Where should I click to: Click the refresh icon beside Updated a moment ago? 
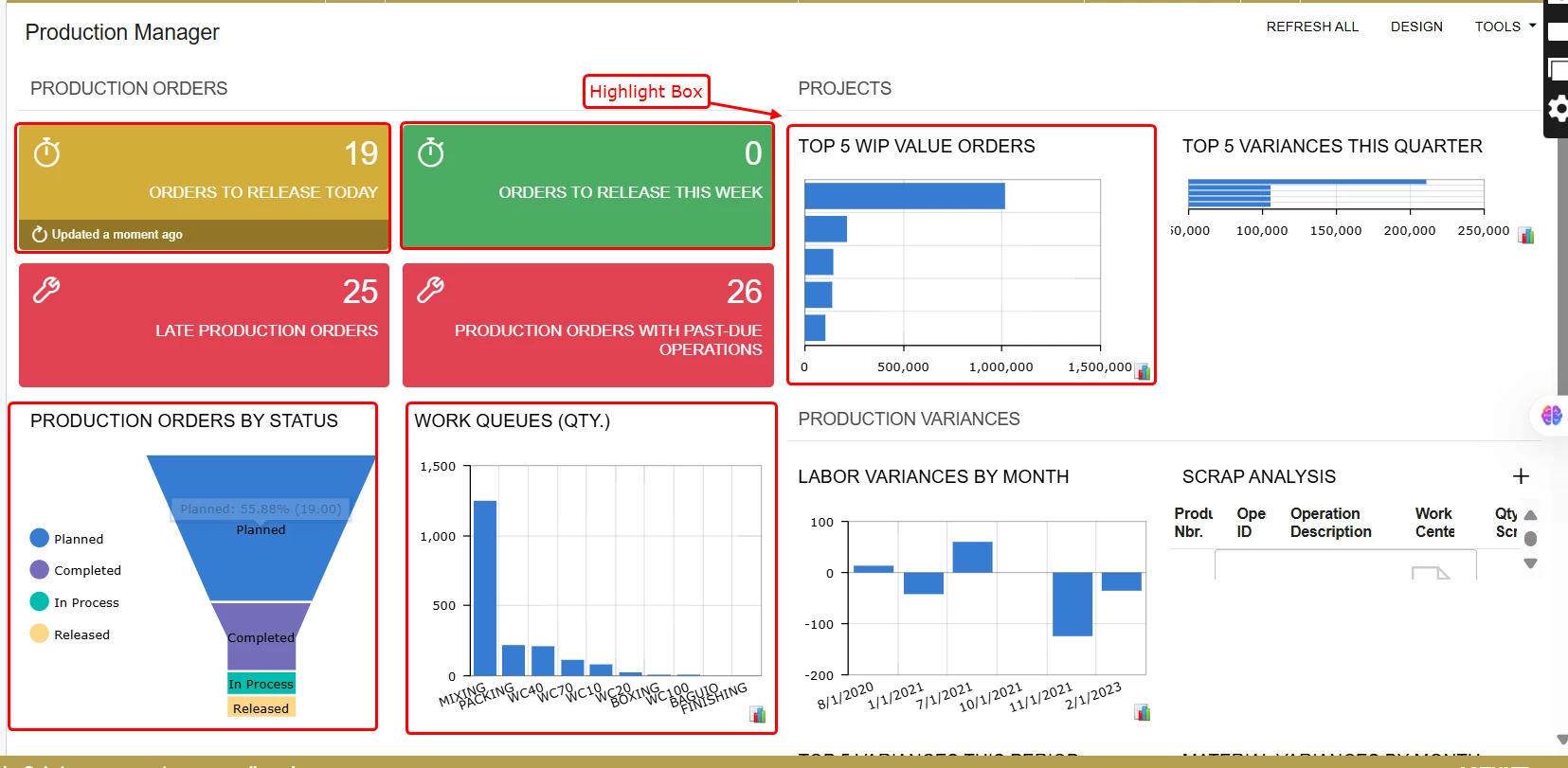coord(40,234)
